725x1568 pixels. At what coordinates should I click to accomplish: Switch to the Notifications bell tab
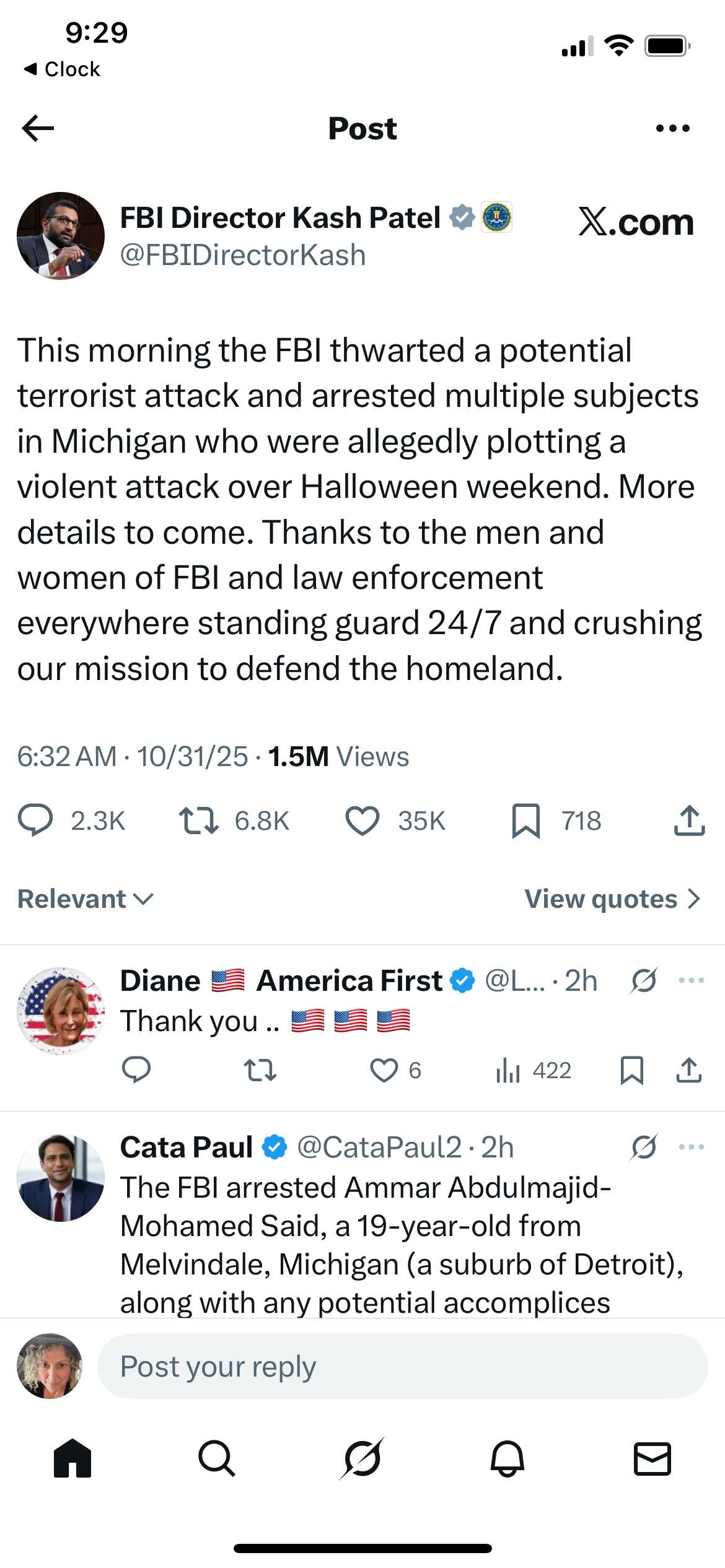point(507,1458)
